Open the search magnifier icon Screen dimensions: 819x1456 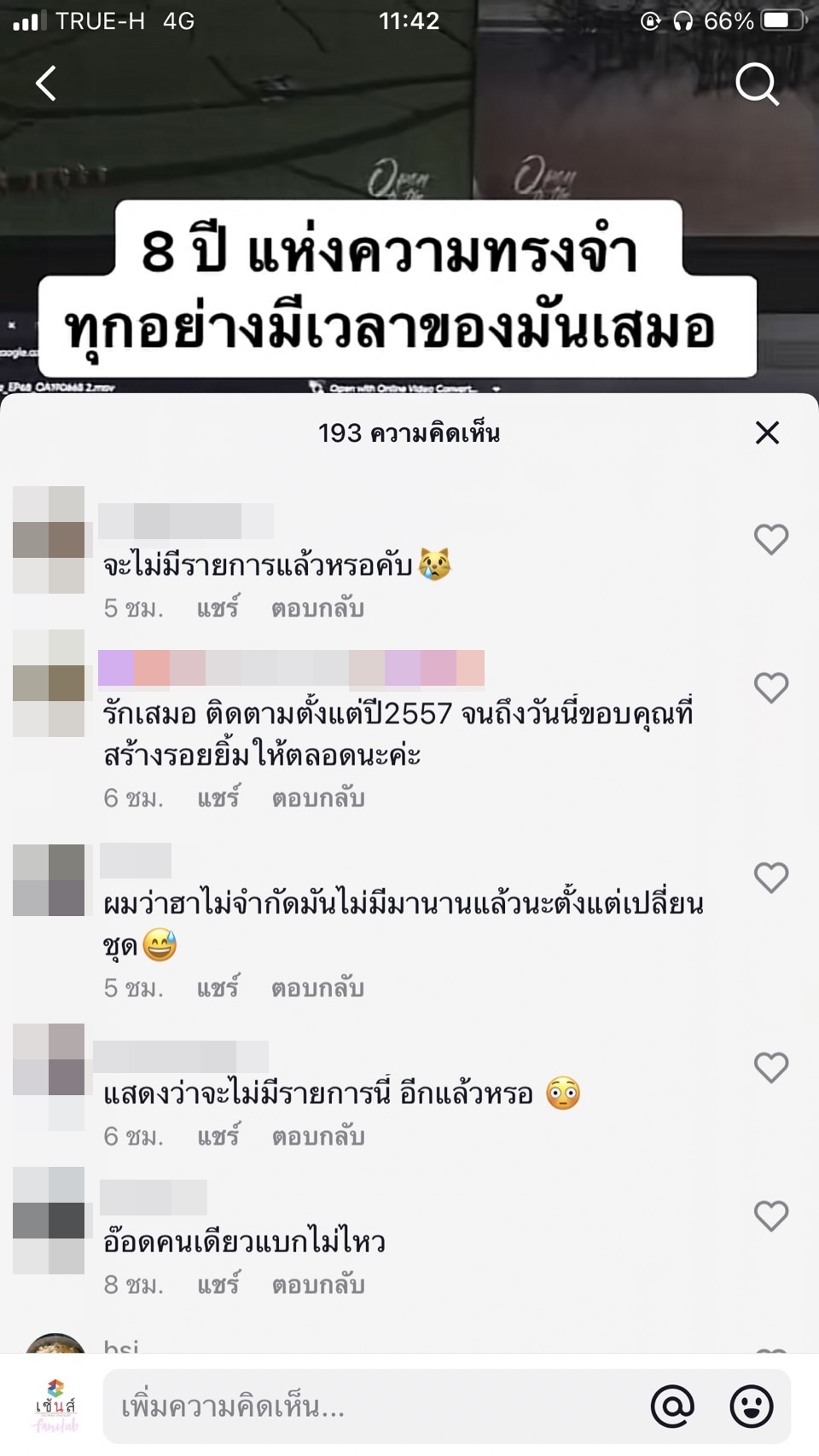coord(758,84)
